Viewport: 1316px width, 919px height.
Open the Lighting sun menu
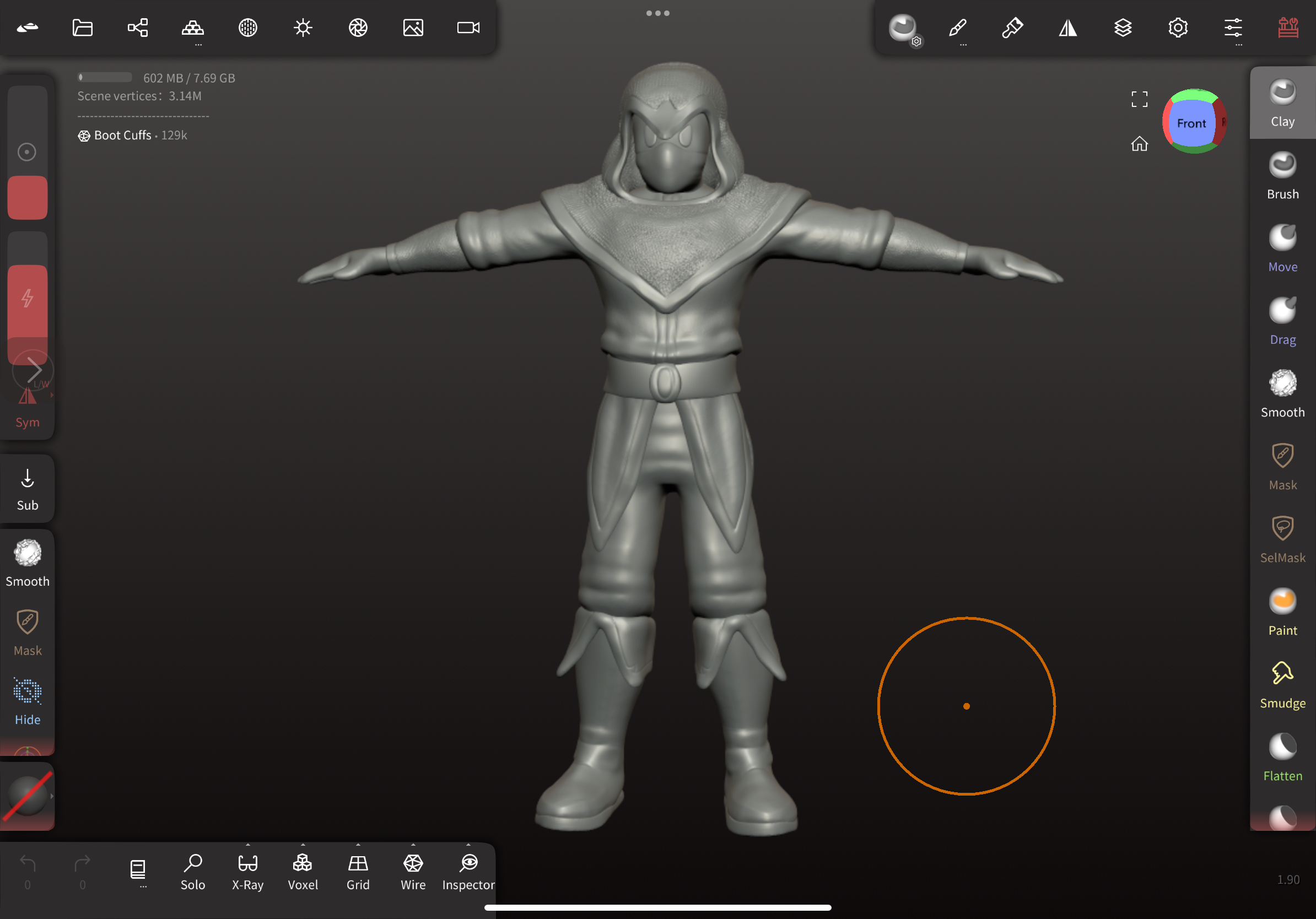[x=303, y=28]
